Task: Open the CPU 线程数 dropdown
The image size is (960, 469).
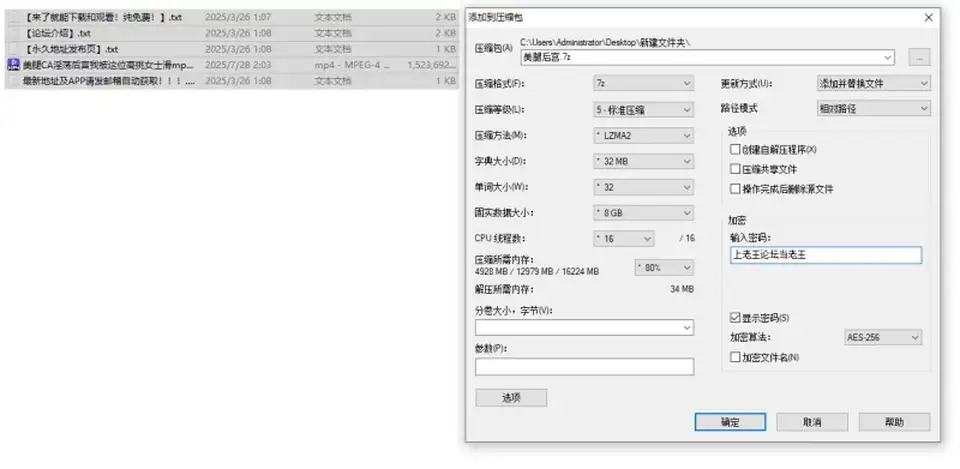Action: [624, 239]
